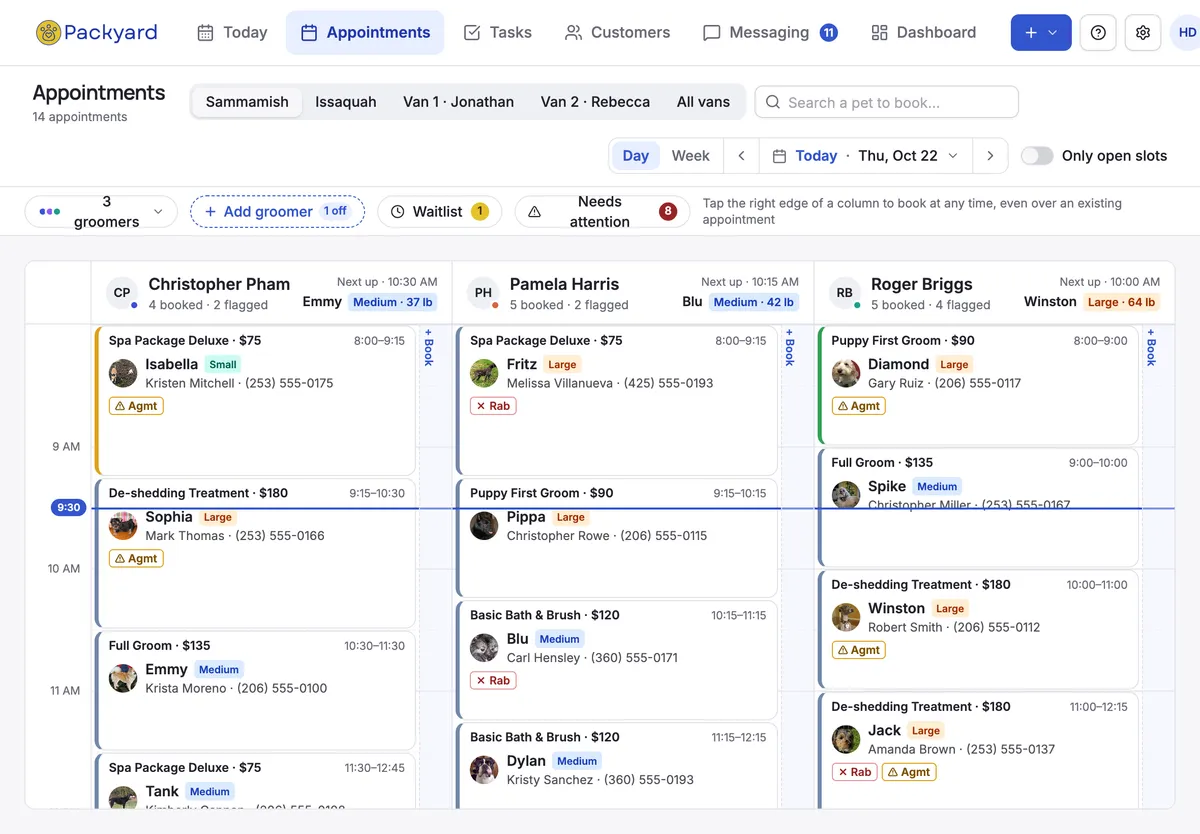Click Book in Pamela Harris's column
1200x834 pixels.
pyautogui.click(x=790, y=347)
